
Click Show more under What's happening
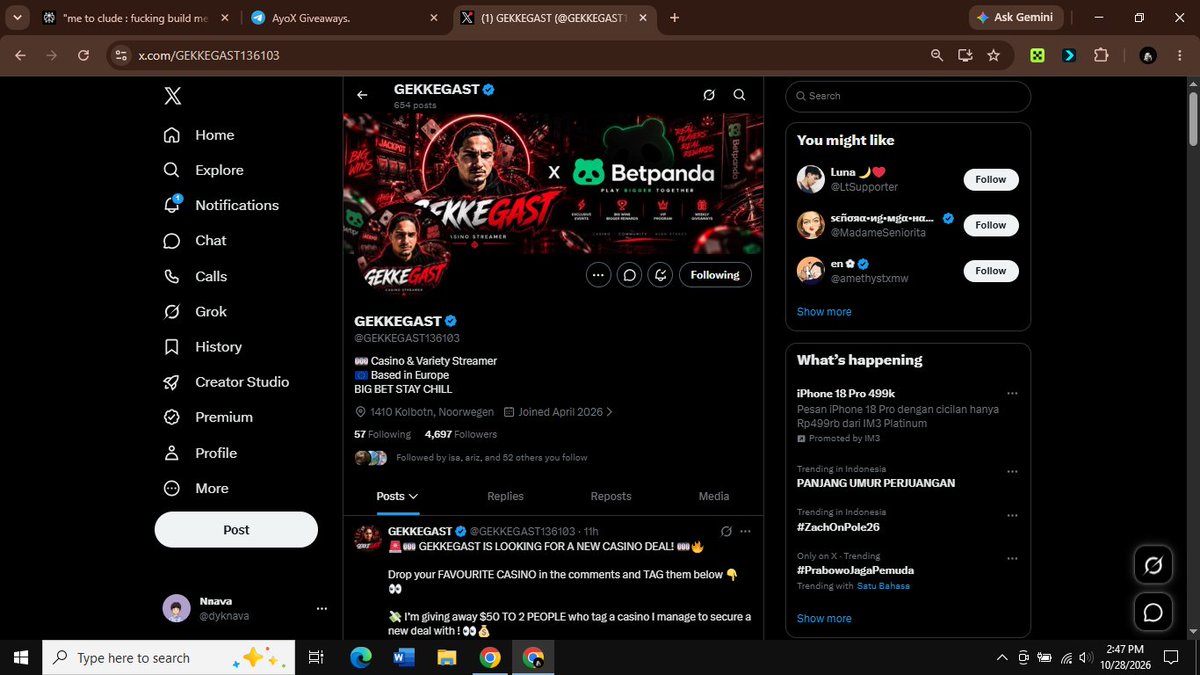pos(824,619)
